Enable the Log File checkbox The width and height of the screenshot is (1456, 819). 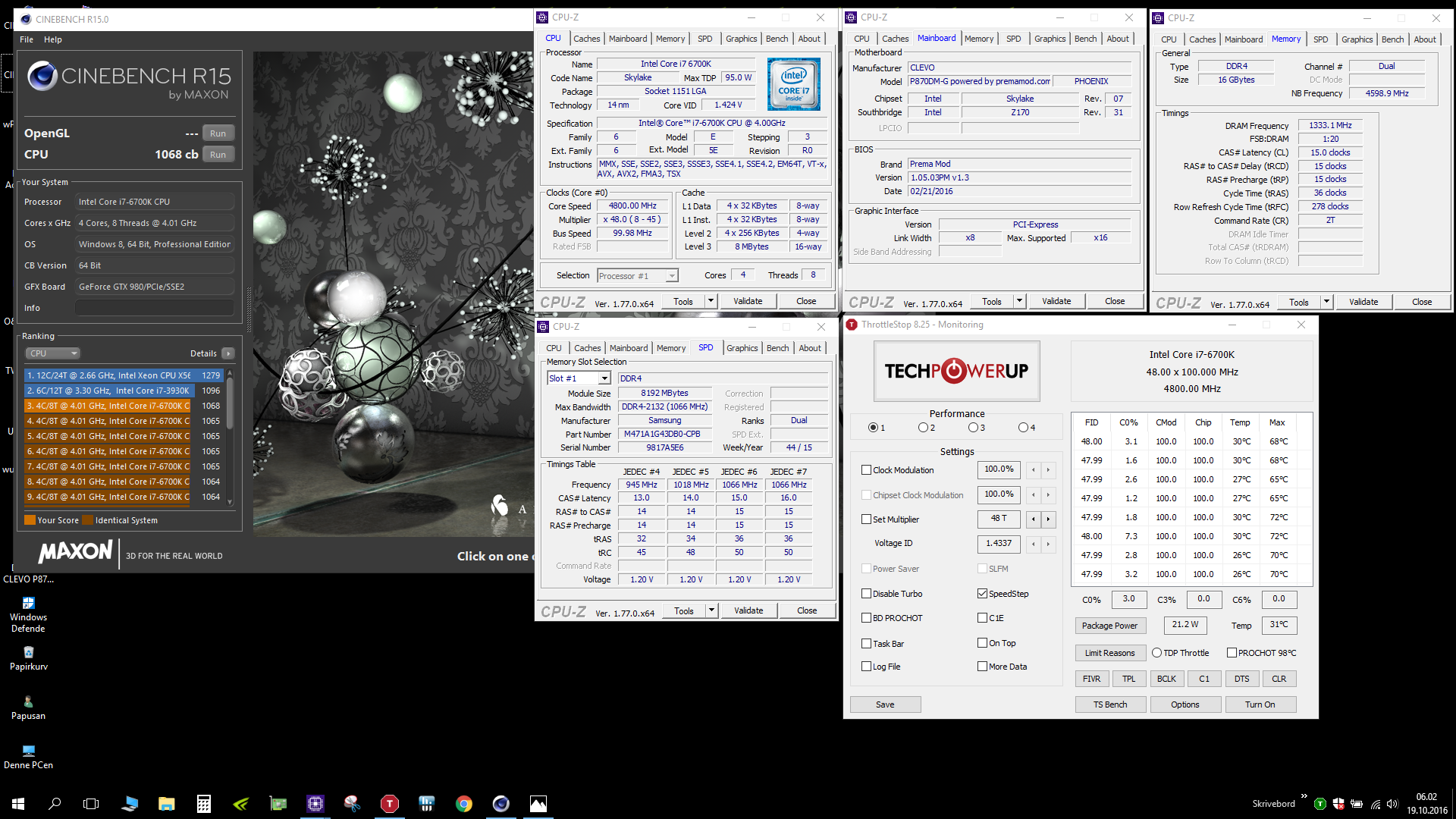point(866,666)
